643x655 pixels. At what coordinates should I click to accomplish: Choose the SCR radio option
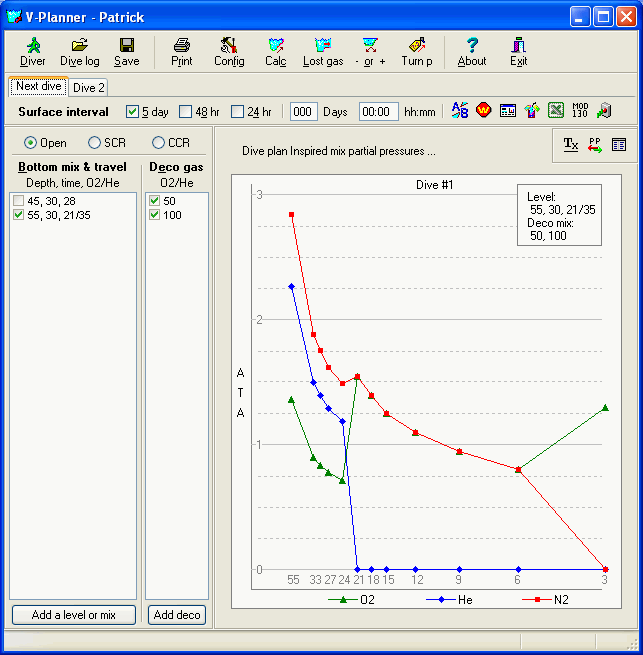(95, 143)
